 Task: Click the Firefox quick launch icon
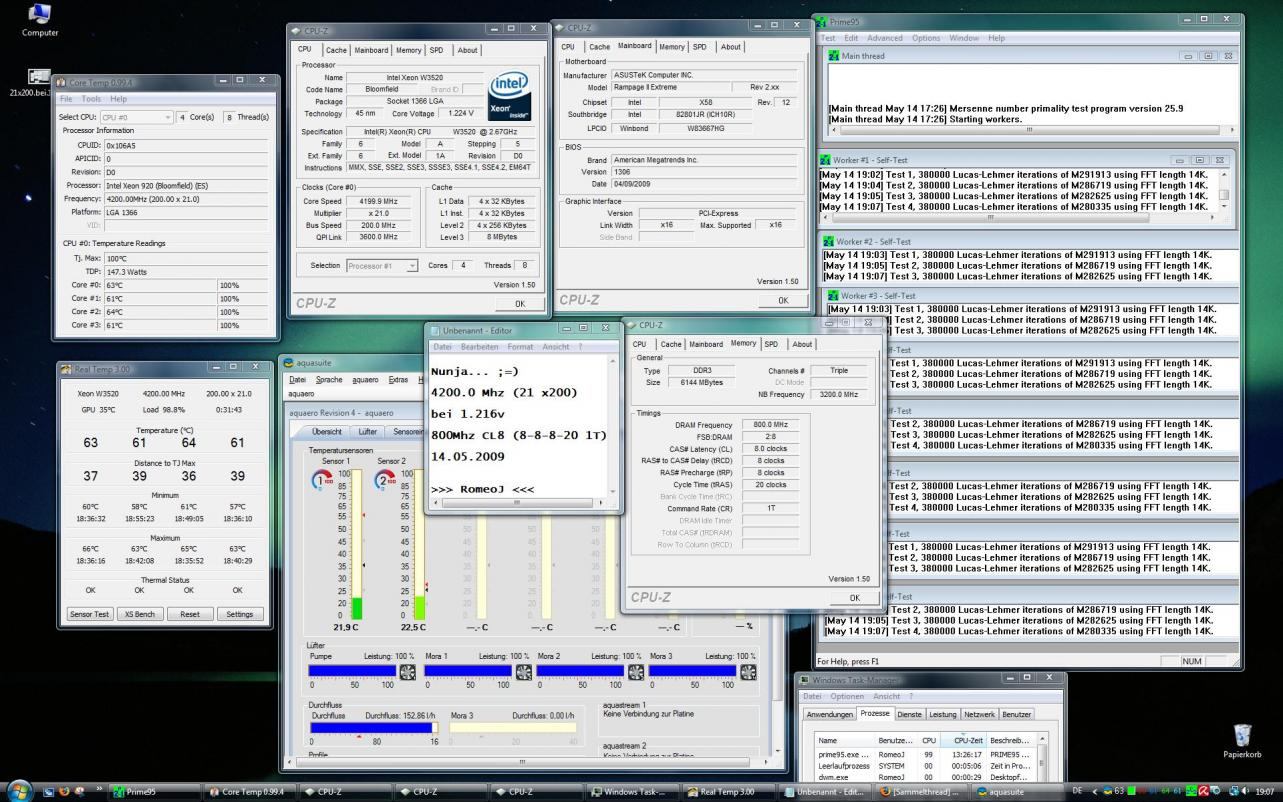coord(66,791)
